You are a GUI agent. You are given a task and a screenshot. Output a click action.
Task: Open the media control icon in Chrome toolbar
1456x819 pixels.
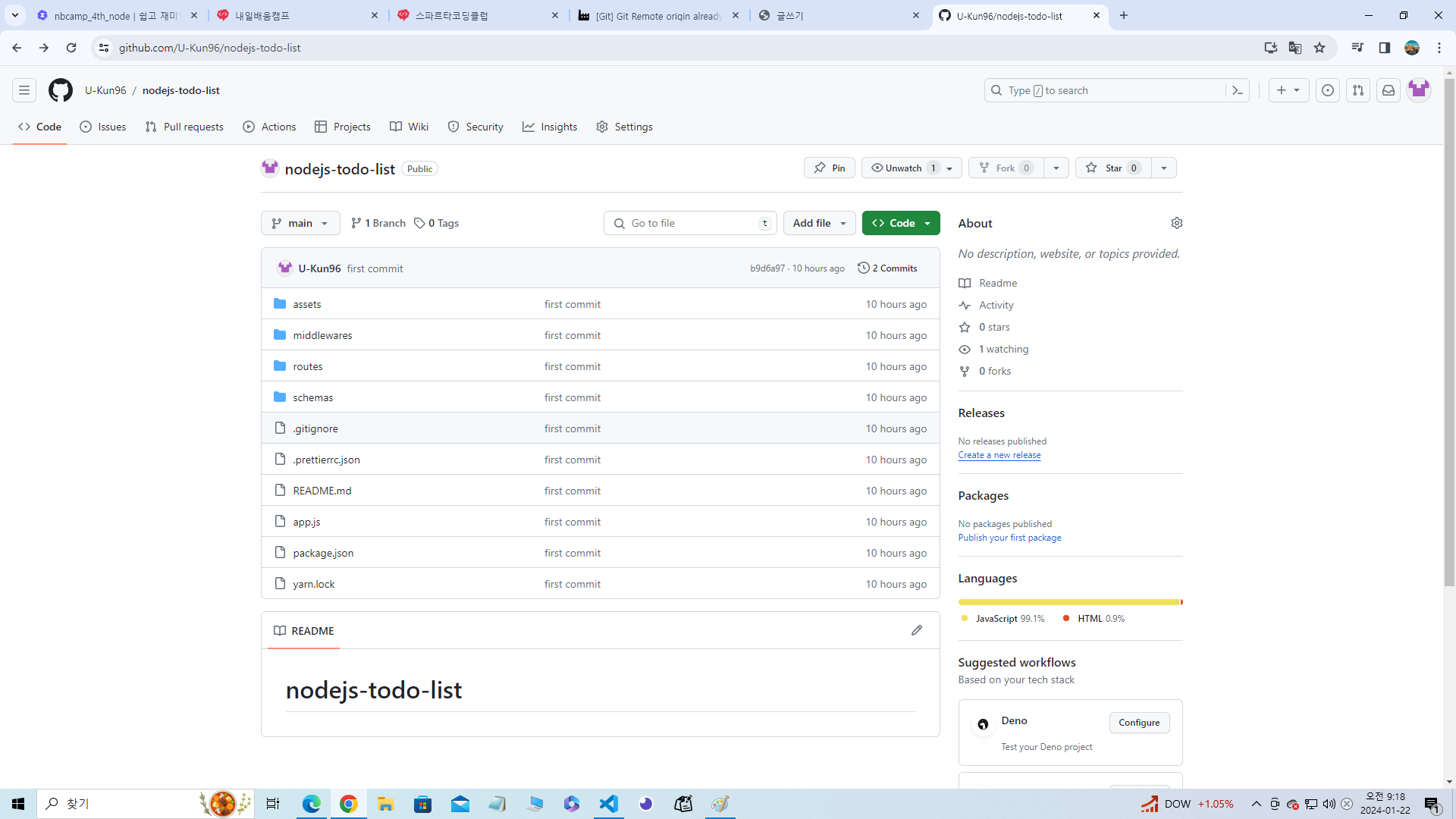(1357, 48)
